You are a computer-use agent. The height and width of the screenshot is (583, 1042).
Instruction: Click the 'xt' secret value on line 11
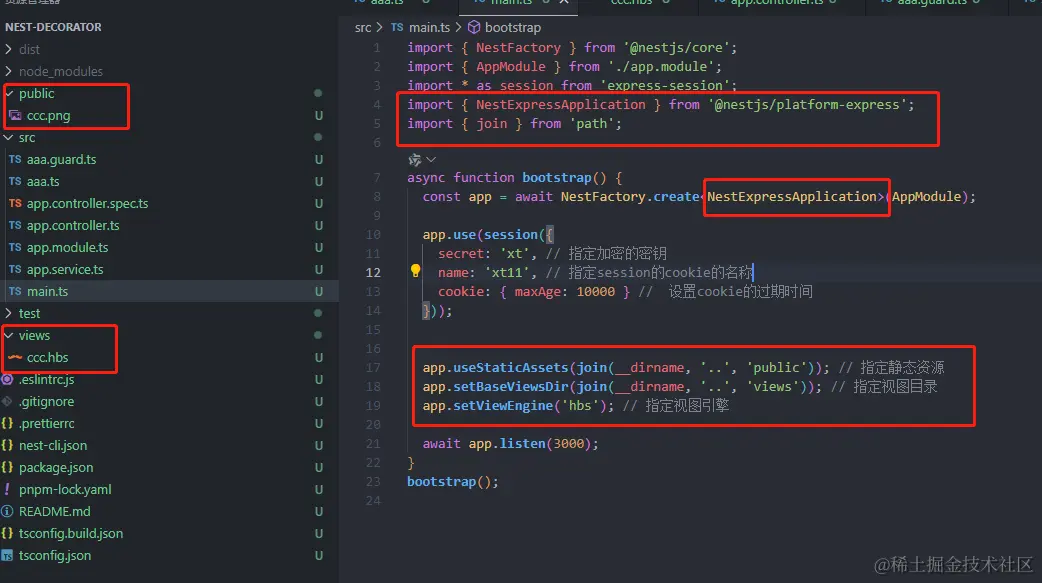pyautogui.click(x=514, y=253)
